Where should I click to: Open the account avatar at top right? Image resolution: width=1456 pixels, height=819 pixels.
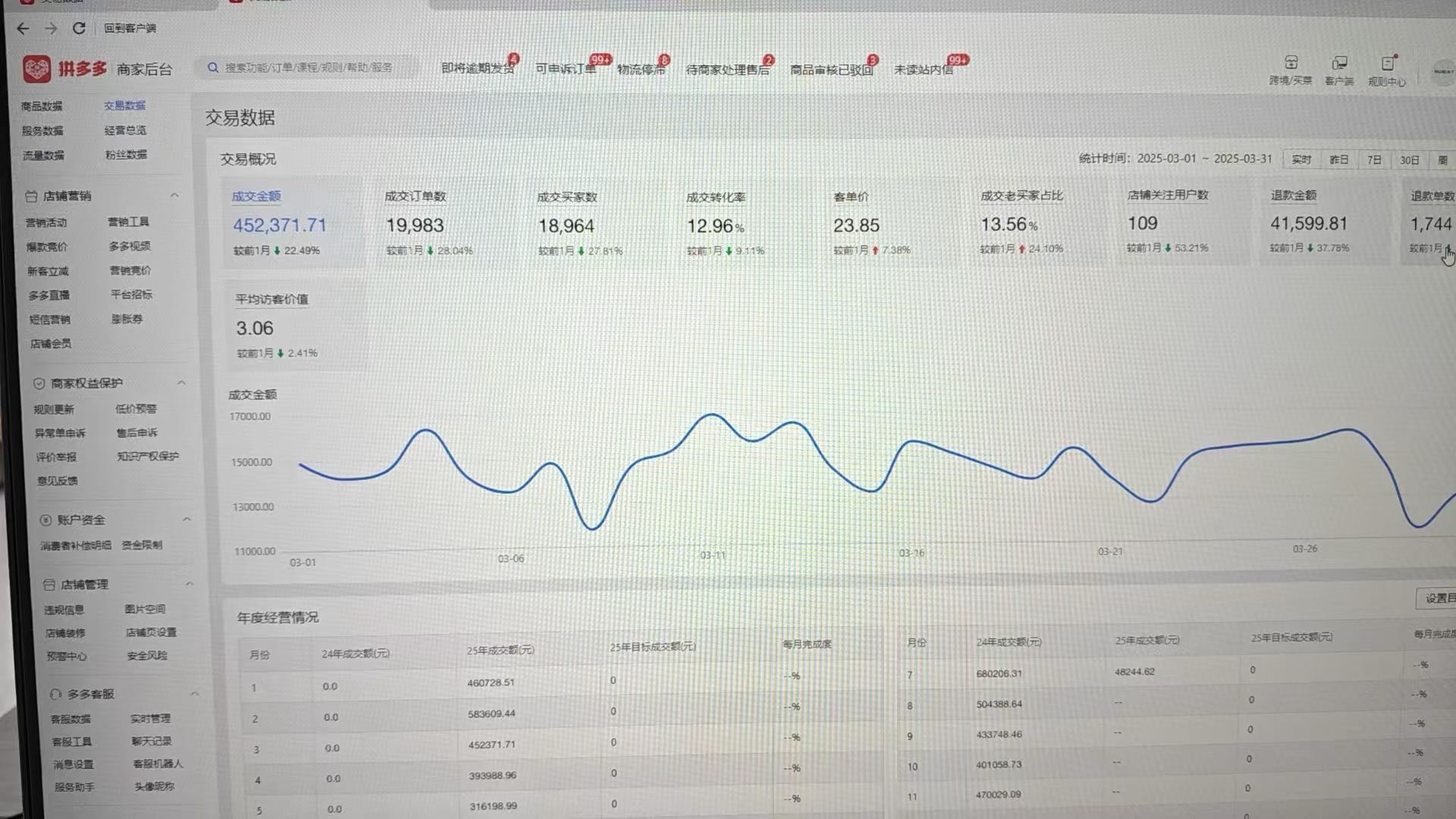1443,73
